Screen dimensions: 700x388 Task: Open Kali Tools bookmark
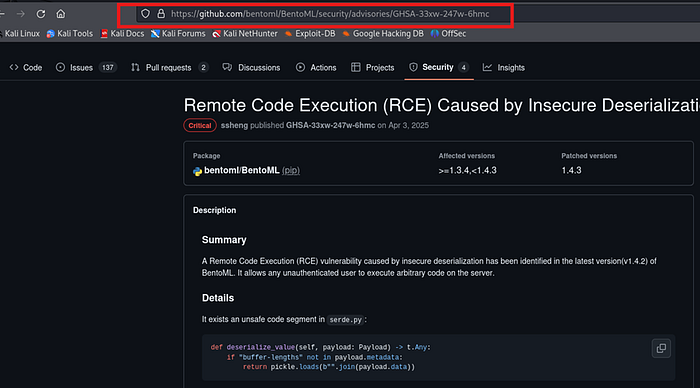(70, 33)
